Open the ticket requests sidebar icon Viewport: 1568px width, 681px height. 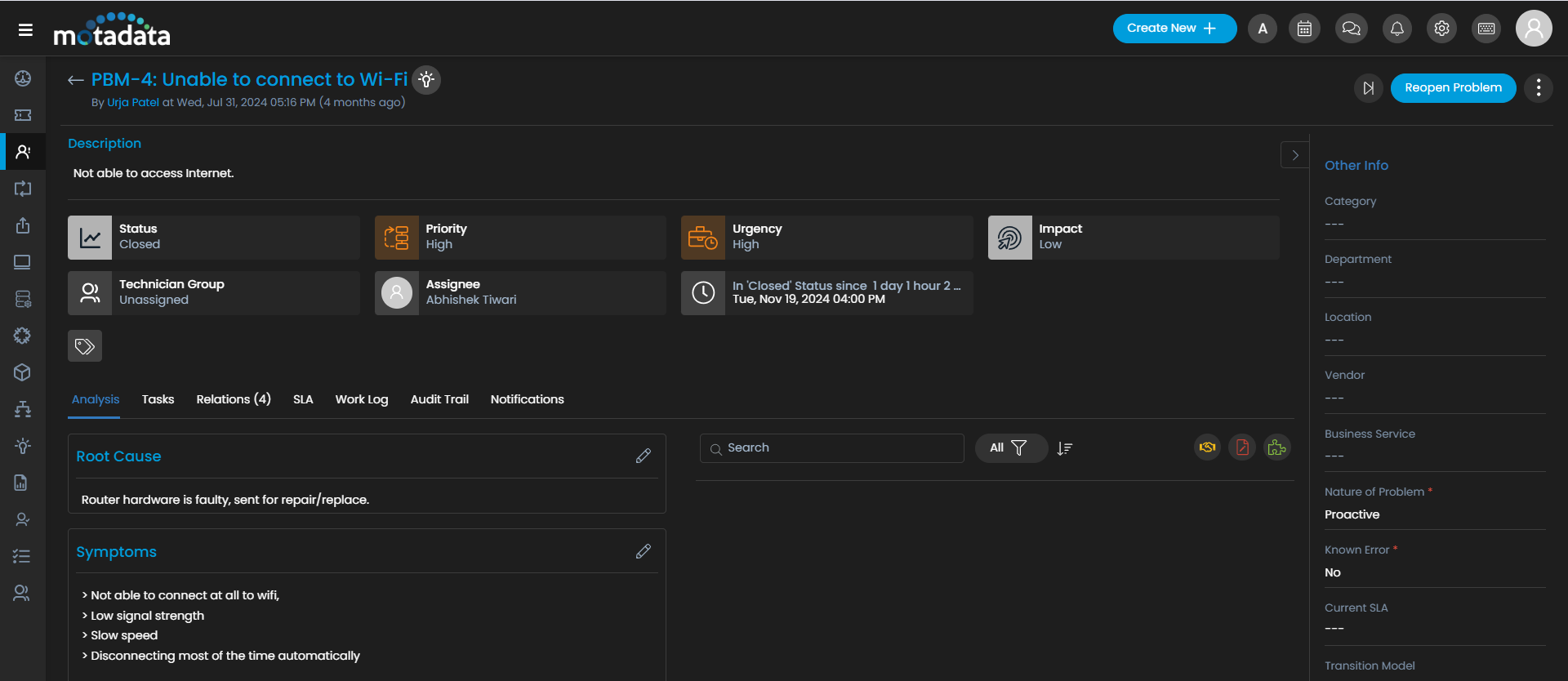23,115
